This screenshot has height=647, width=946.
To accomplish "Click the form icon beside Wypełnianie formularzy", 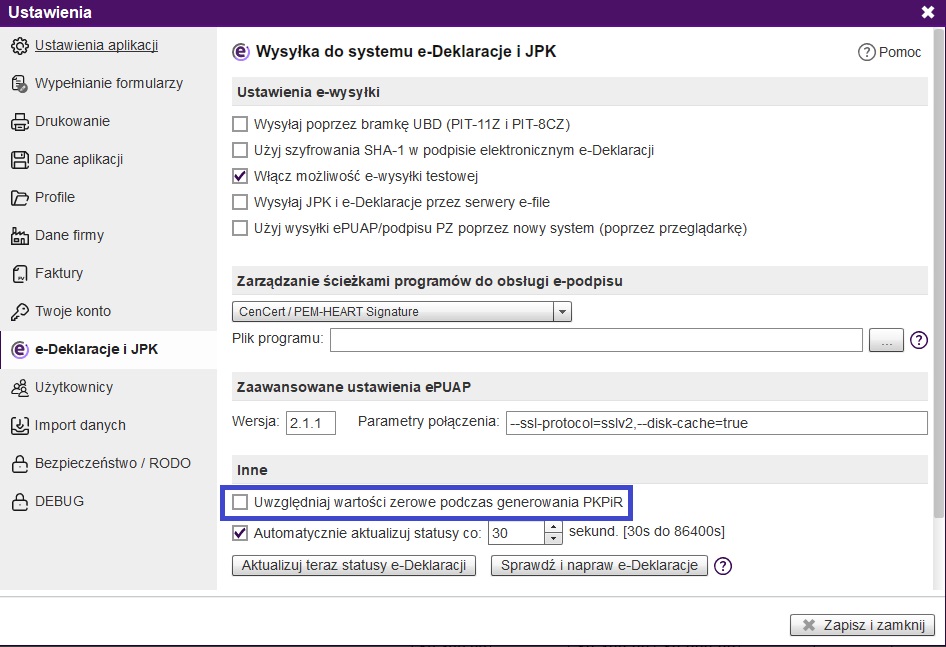I will [x=19, y=84].
